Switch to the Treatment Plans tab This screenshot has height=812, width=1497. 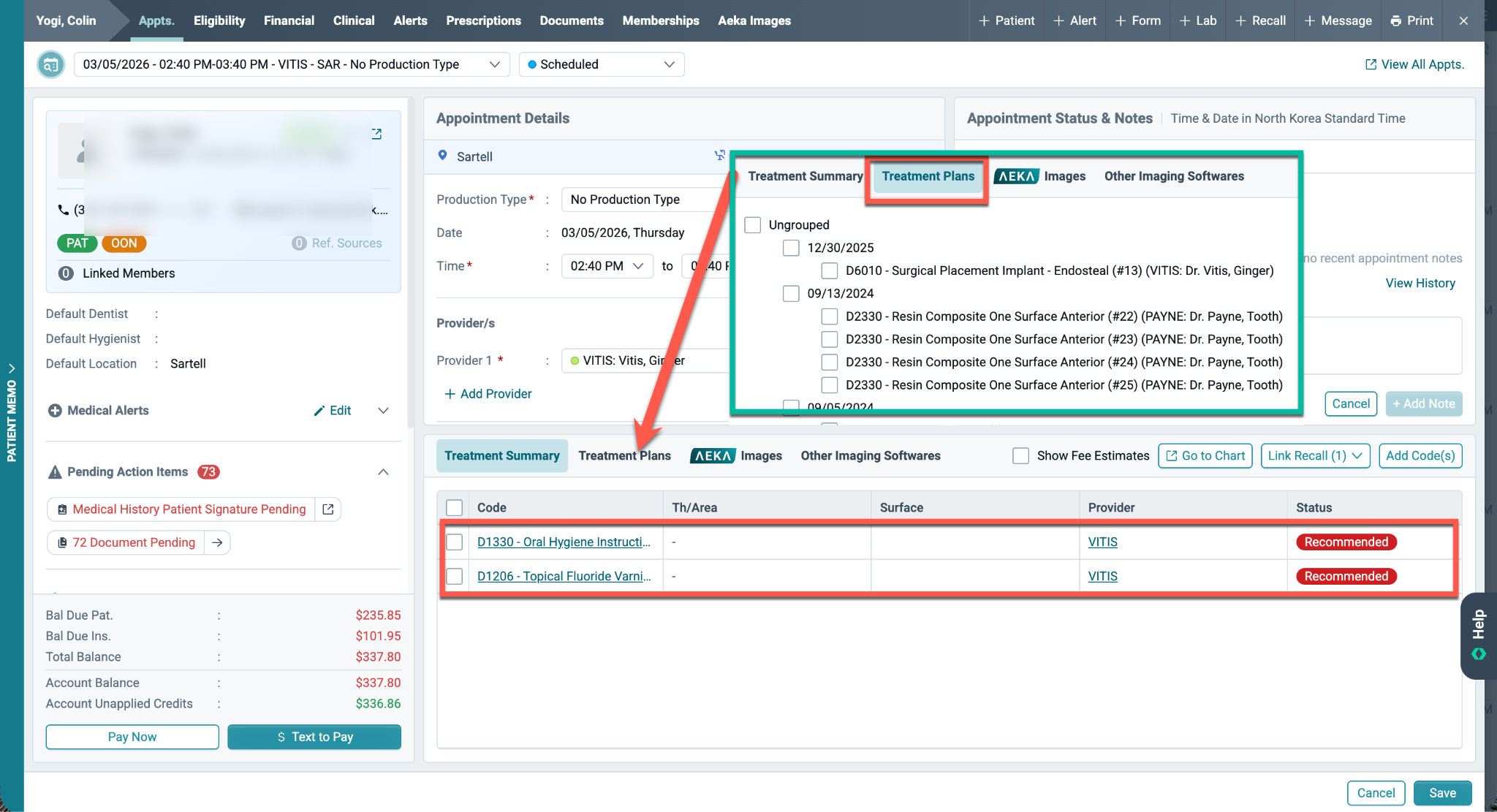tap(624, 455)
